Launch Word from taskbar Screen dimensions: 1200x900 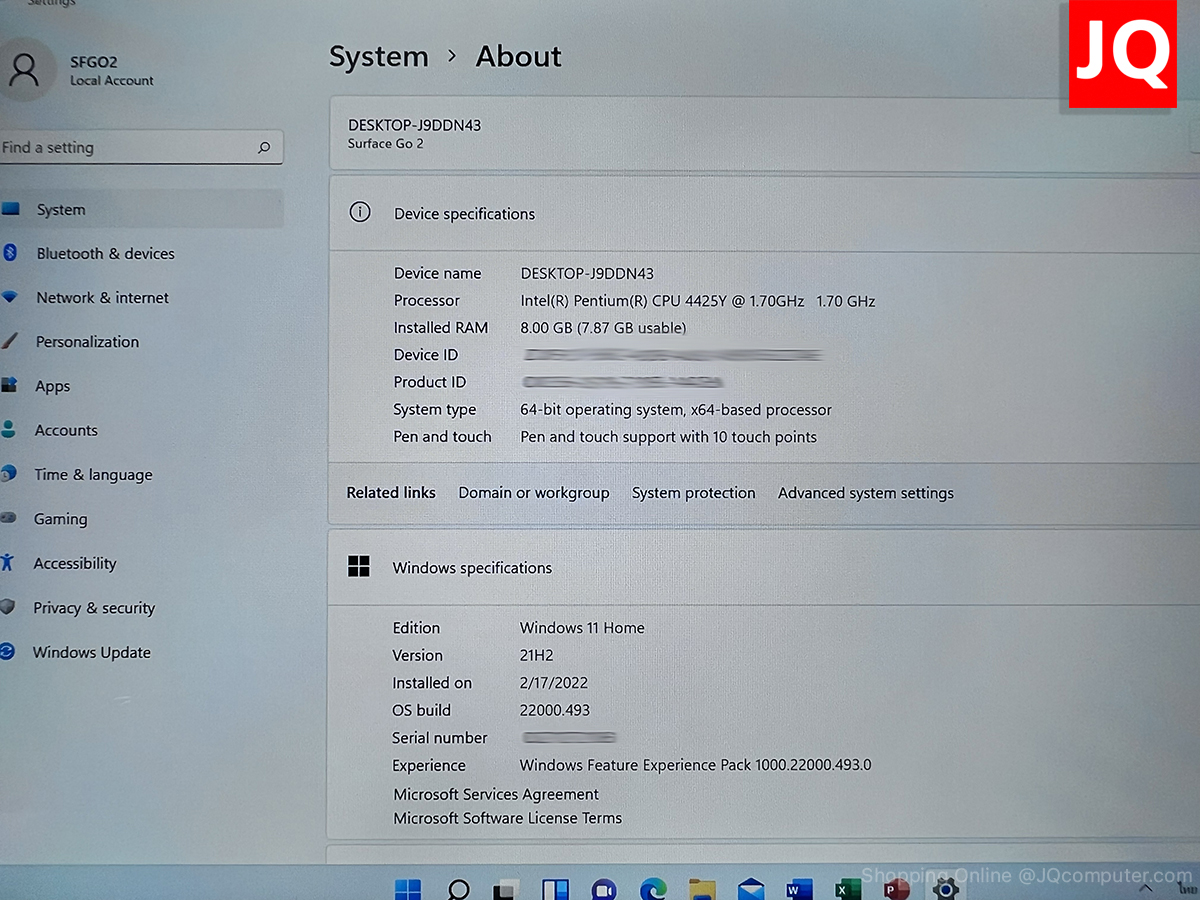[x=799, y=889]
